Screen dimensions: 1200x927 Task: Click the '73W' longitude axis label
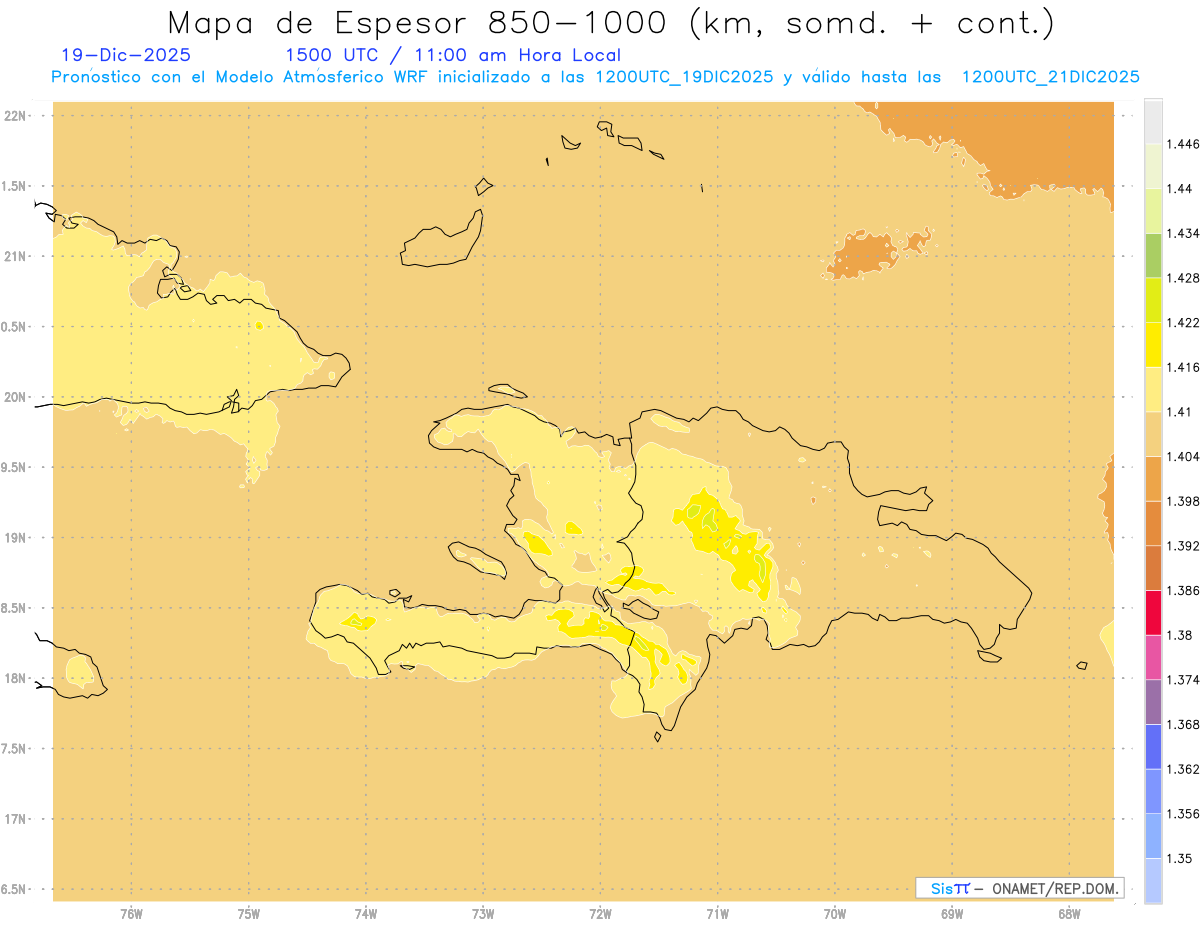click(483, 914)
